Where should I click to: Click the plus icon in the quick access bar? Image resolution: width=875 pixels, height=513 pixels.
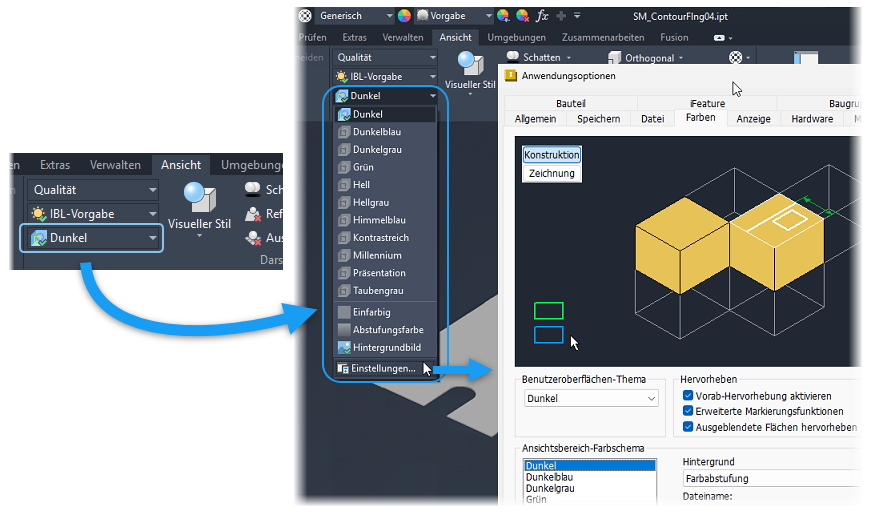[x=561, y=16]
